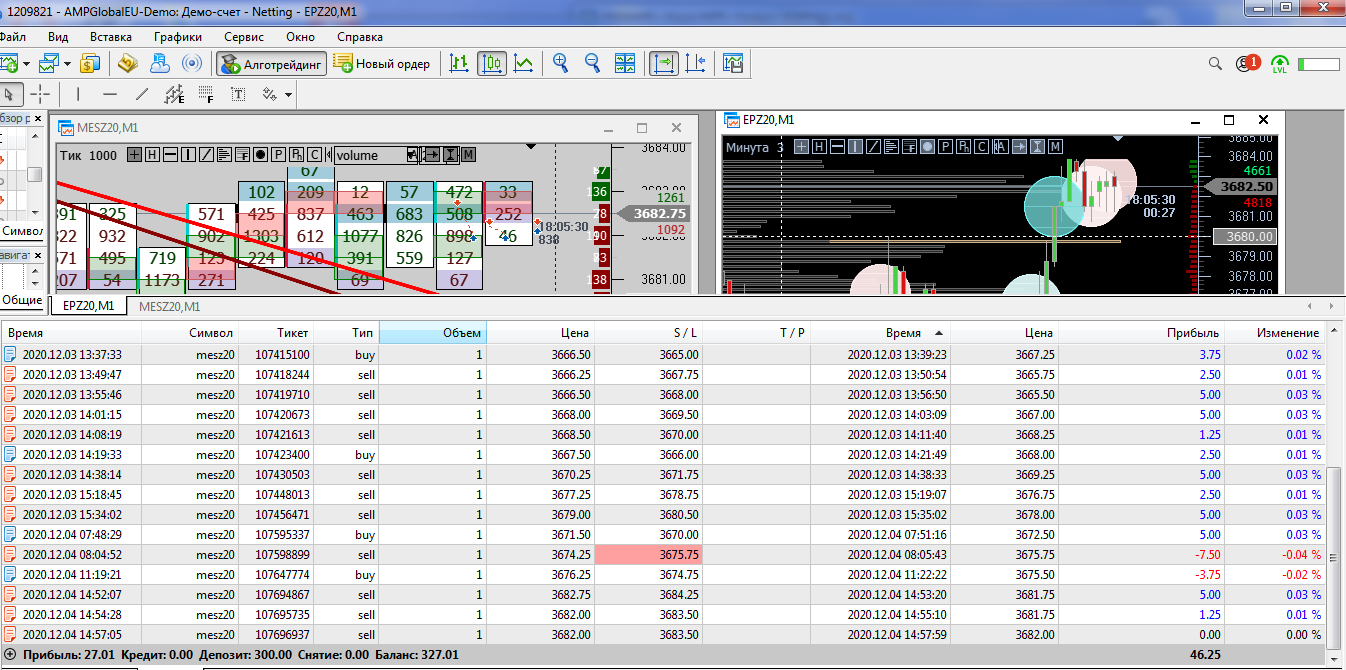Viewport: 1346px width, 670px height.
Task: Click the Новый ордер button
Action: coord(383,64)
